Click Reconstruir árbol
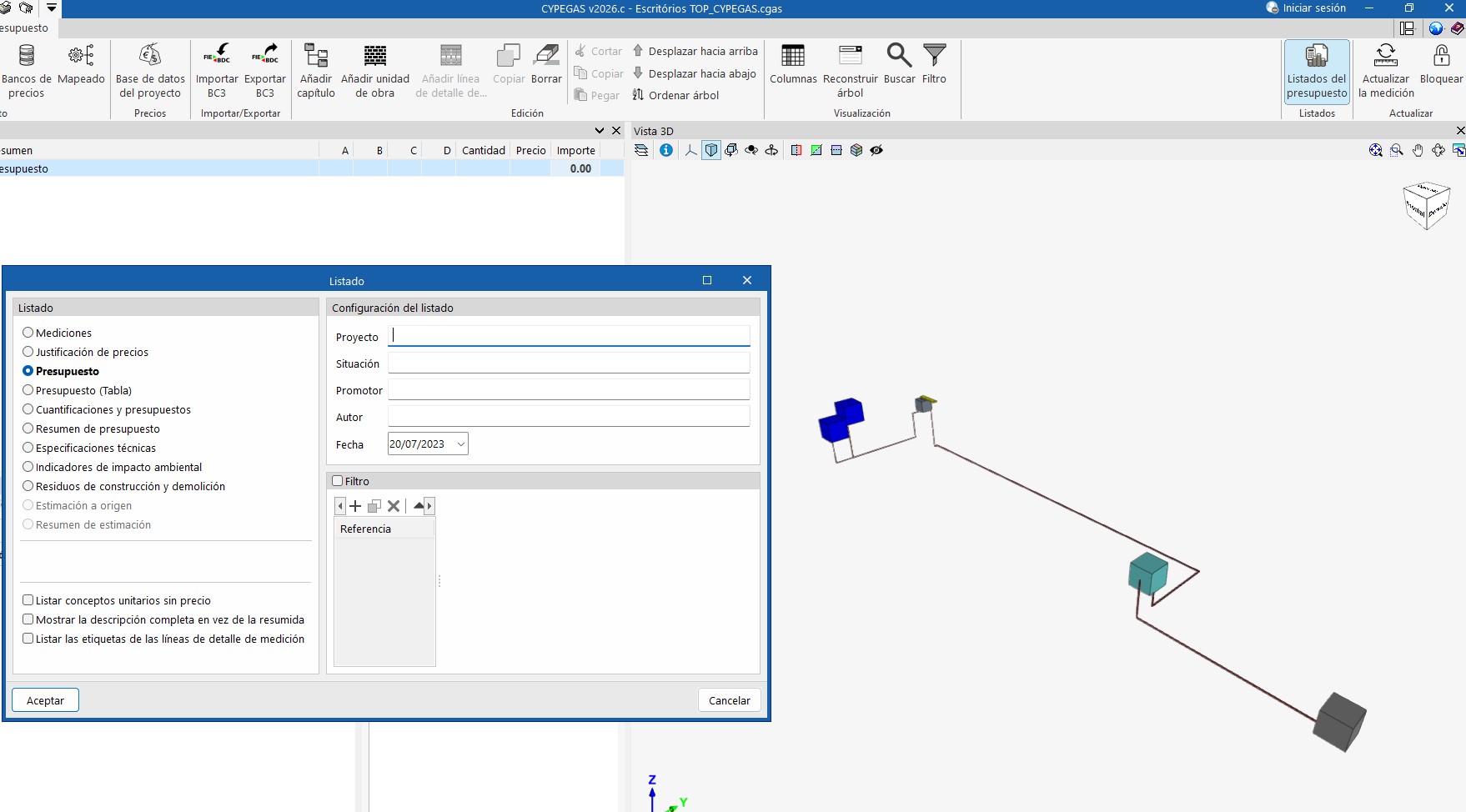Image resolution: width=1466 pixels, height=812 pixels. [x=851, y=71]
